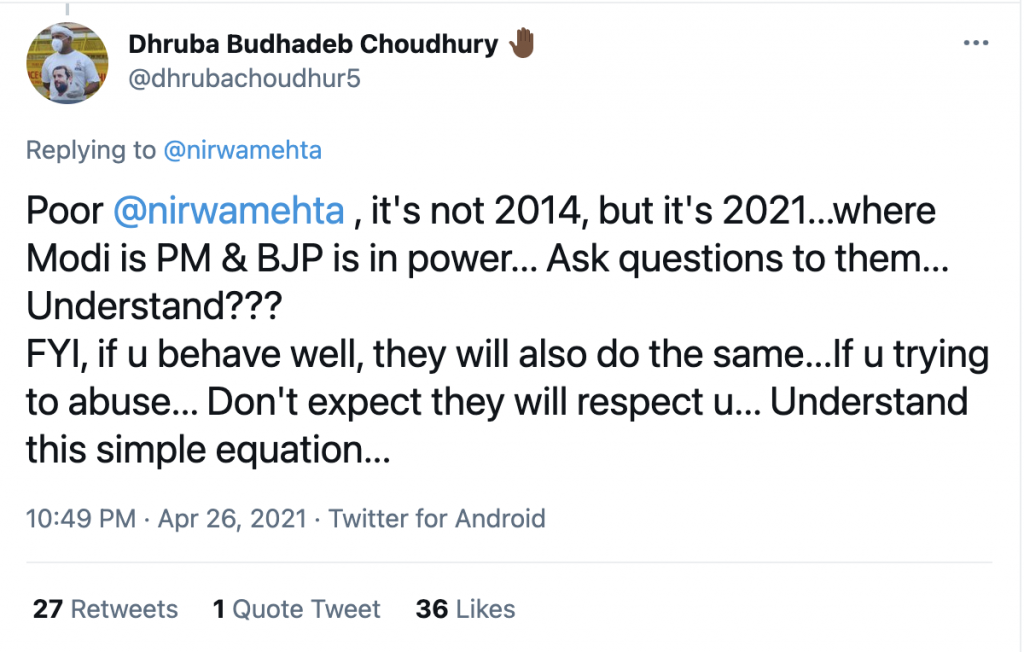Show the 36 Likes list
Viewport: 1024px width, 652px height.
[x=465, y=609]
